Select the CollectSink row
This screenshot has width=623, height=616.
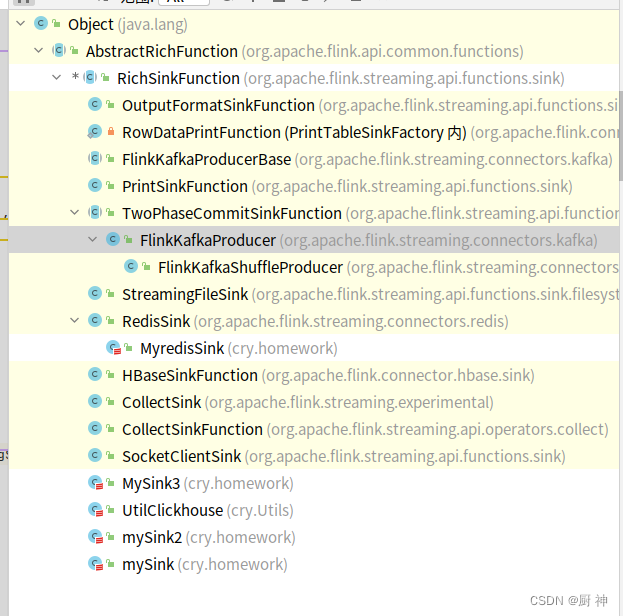(314, 402)
